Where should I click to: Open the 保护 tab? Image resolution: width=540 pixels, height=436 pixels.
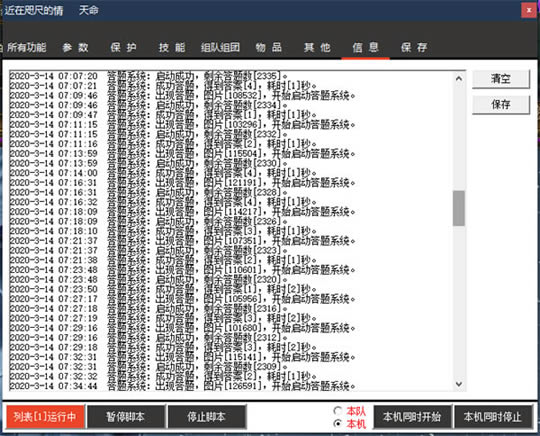[x=124, y=47]
